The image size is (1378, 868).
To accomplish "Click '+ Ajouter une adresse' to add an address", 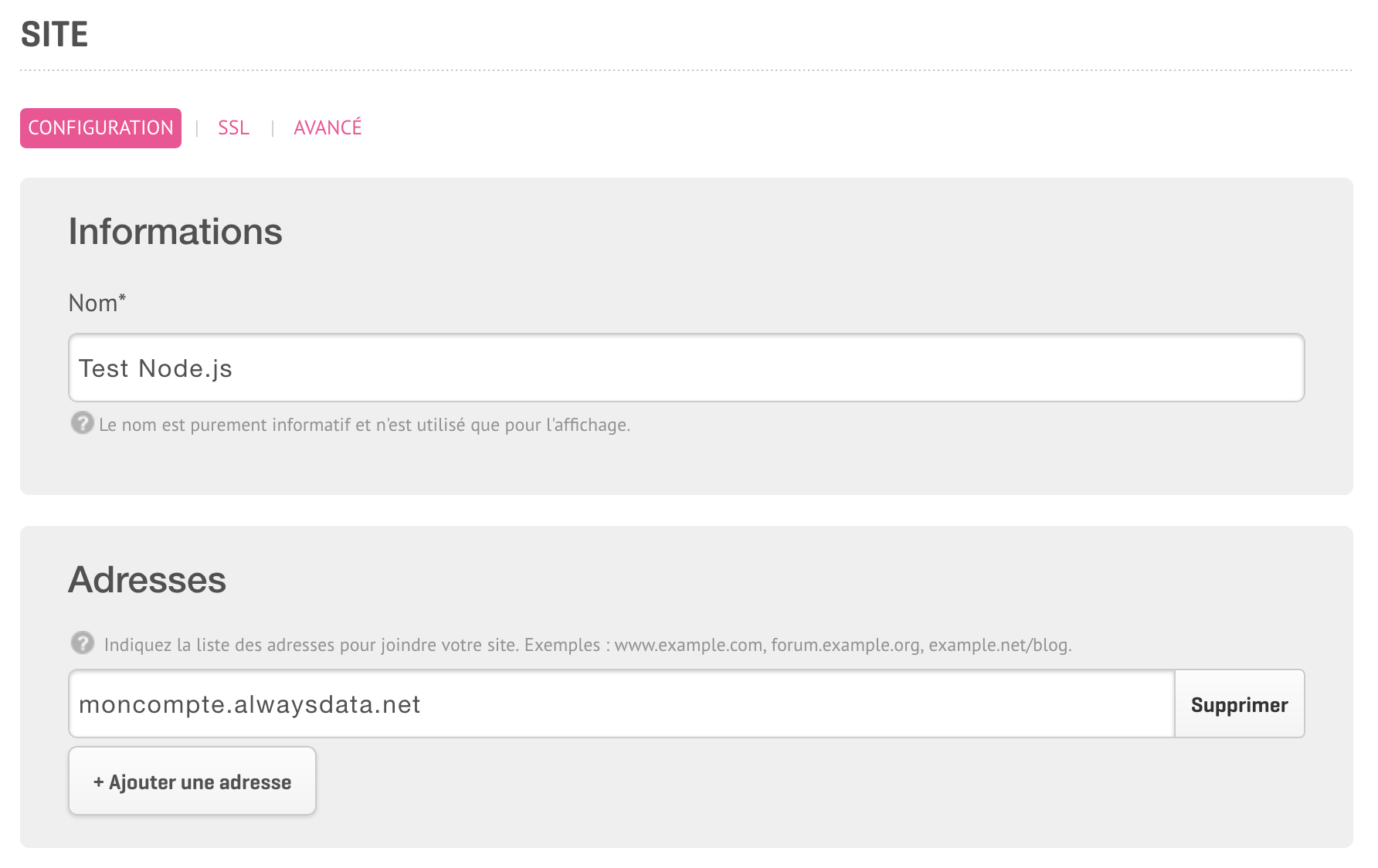I will (192, 781).
